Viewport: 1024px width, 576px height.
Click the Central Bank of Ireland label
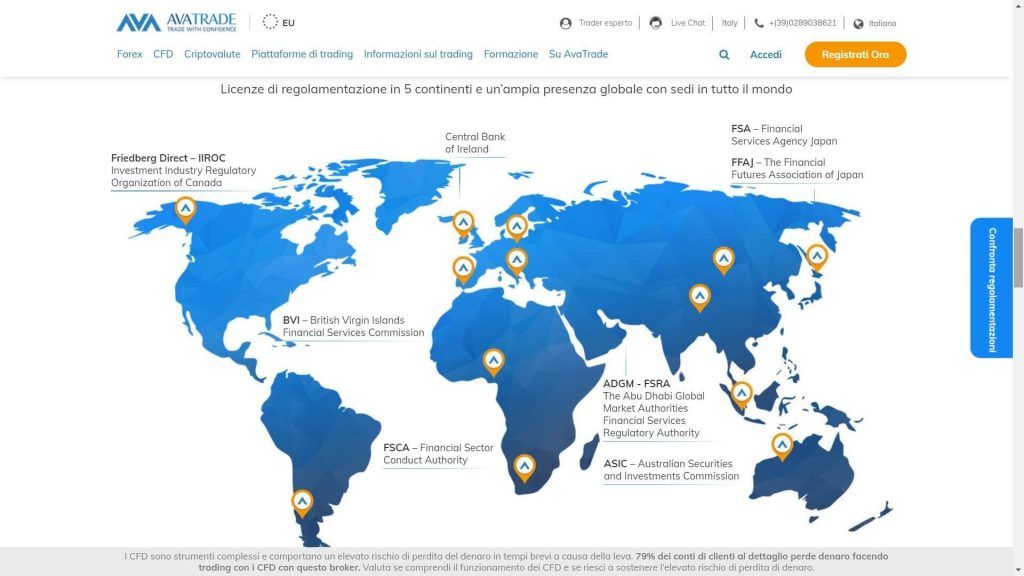(x=475, y=143)
